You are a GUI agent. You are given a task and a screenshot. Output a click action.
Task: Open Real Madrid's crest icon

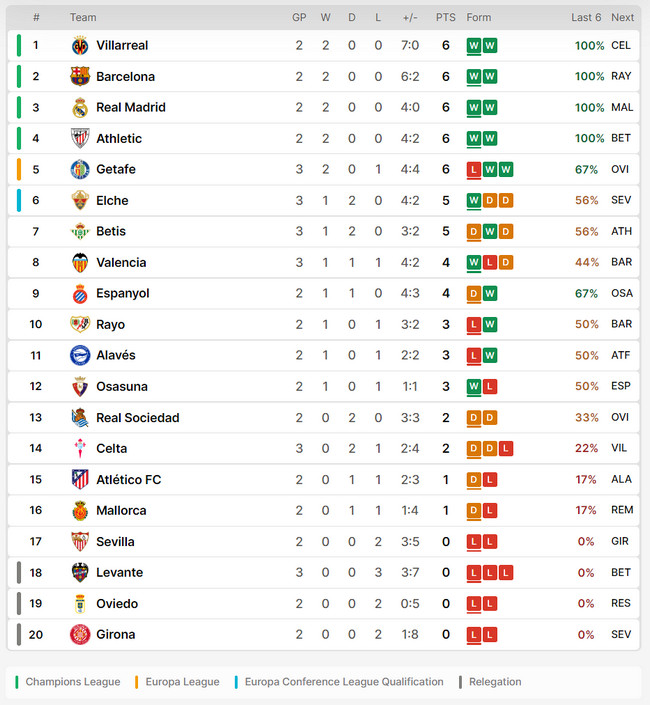[x=80, y=107]
